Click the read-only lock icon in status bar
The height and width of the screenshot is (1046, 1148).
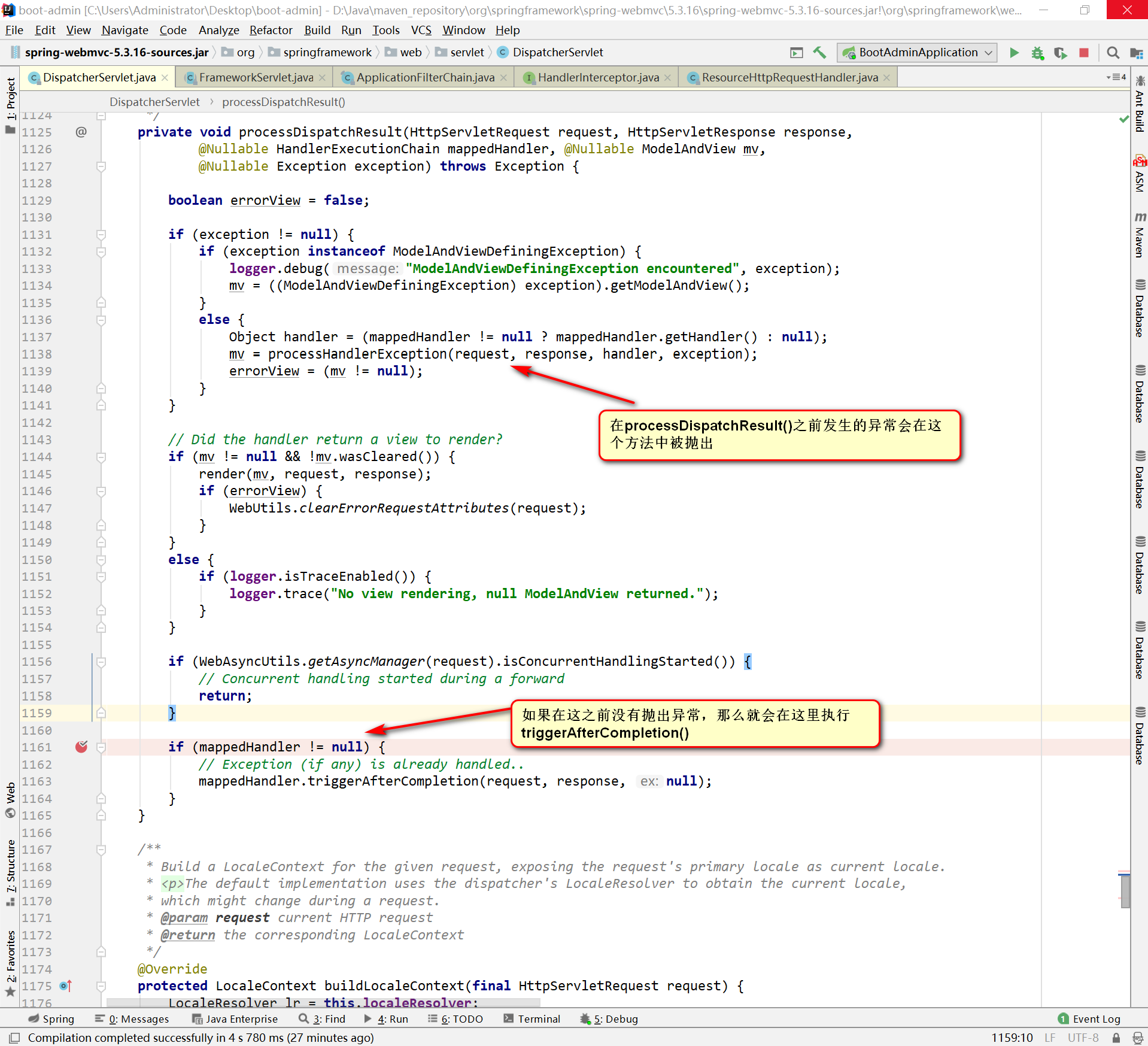pyautogui.click(x=1116, y=1038)
